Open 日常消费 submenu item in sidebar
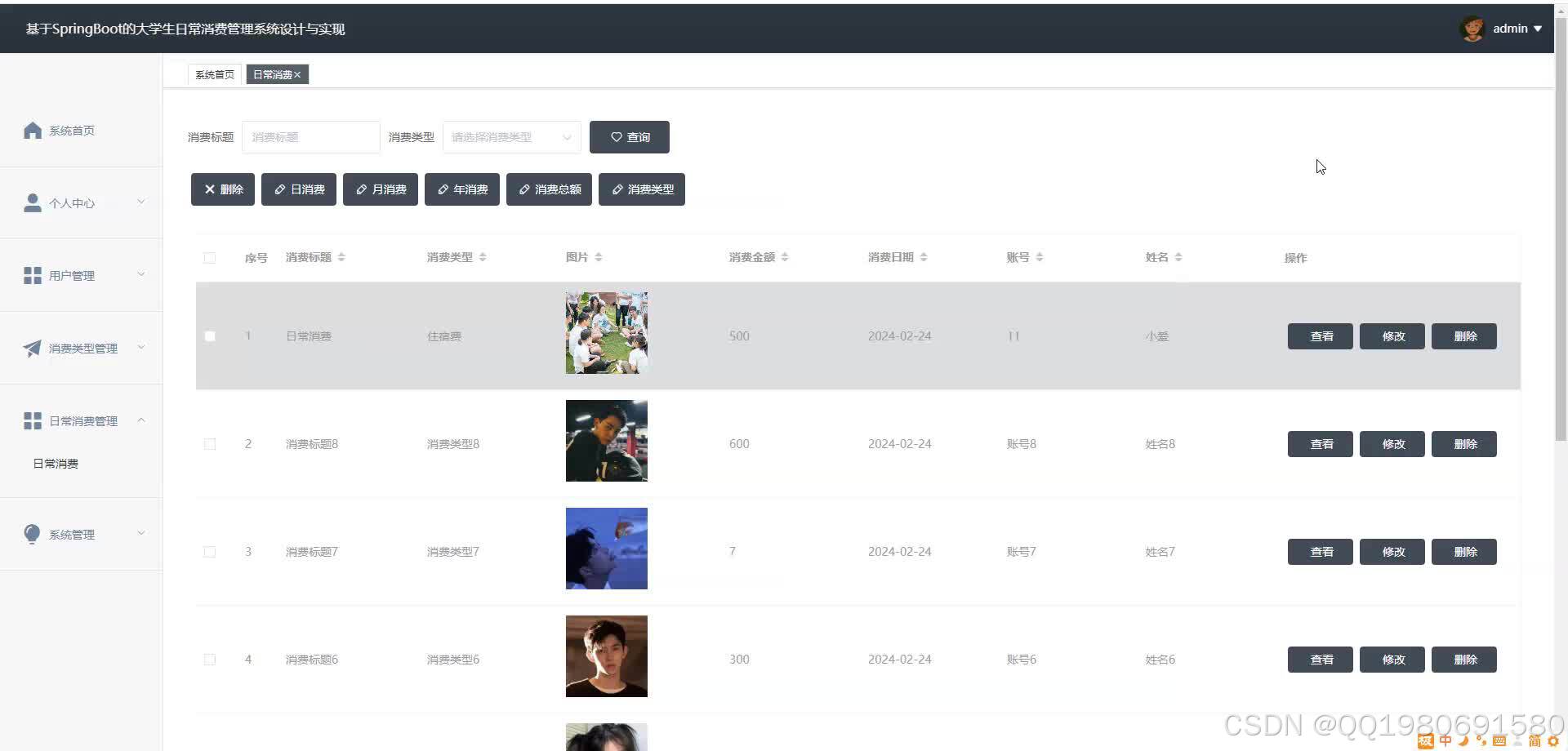The width and height of the screenshot is (1568, 751). pos(56,464)
